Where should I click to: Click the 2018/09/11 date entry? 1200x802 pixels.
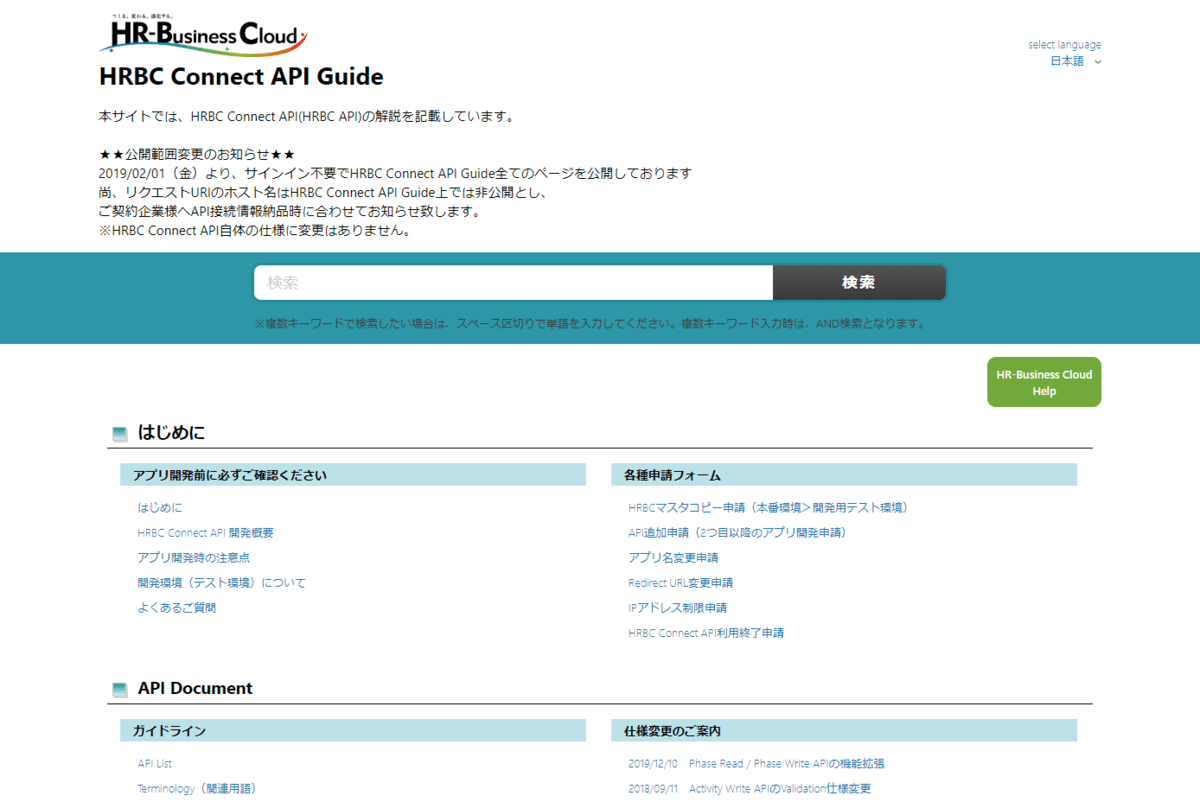[x=653, y=789]
